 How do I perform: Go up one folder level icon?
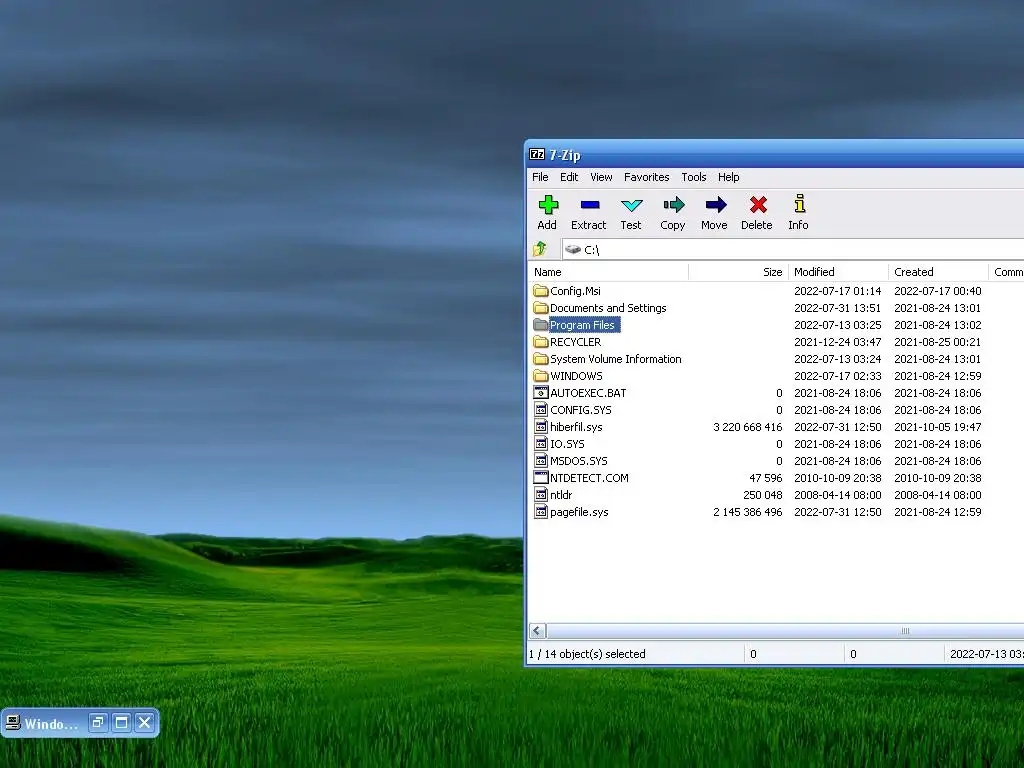pyautogui.click(x=539, y=249)
